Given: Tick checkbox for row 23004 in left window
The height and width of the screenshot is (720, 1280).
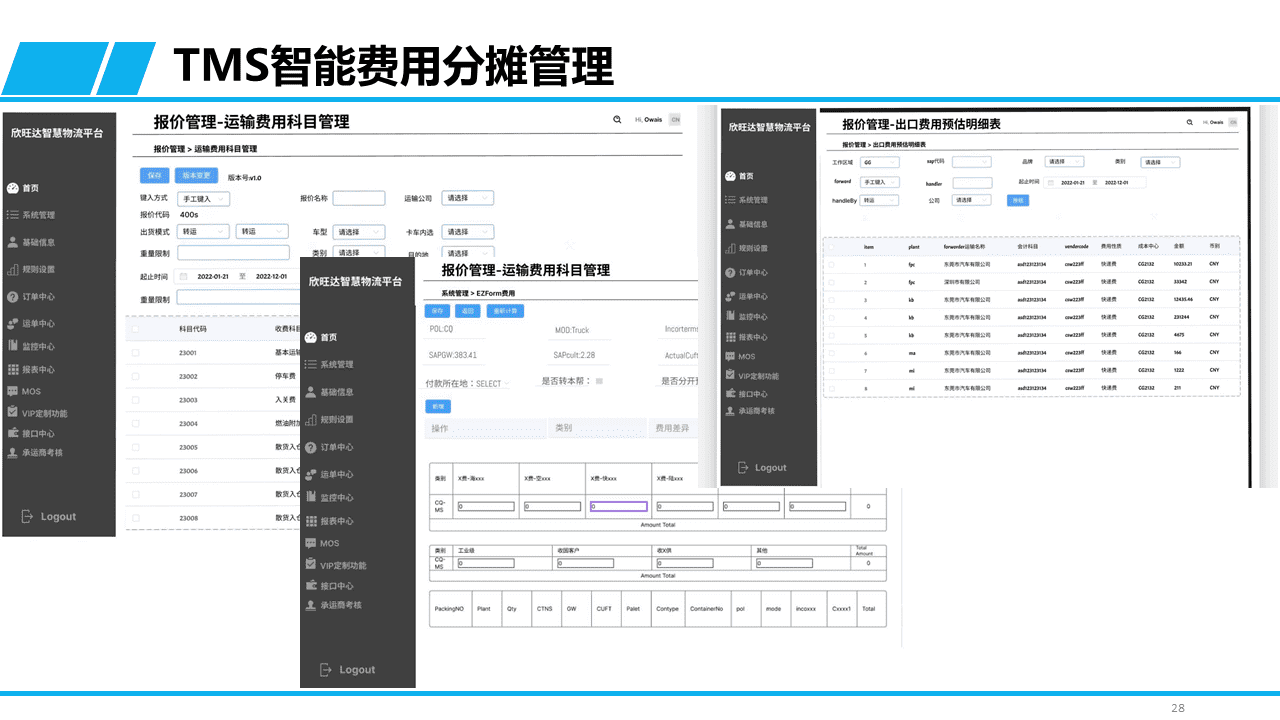Looking at the screenshot, I should [135, 424].
